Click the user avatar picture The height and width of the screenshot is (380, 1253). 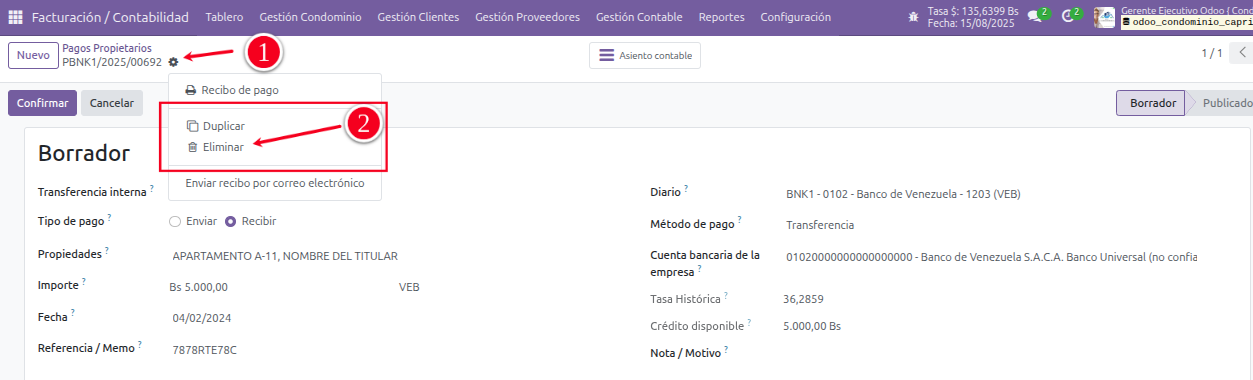pos(1104,17)
